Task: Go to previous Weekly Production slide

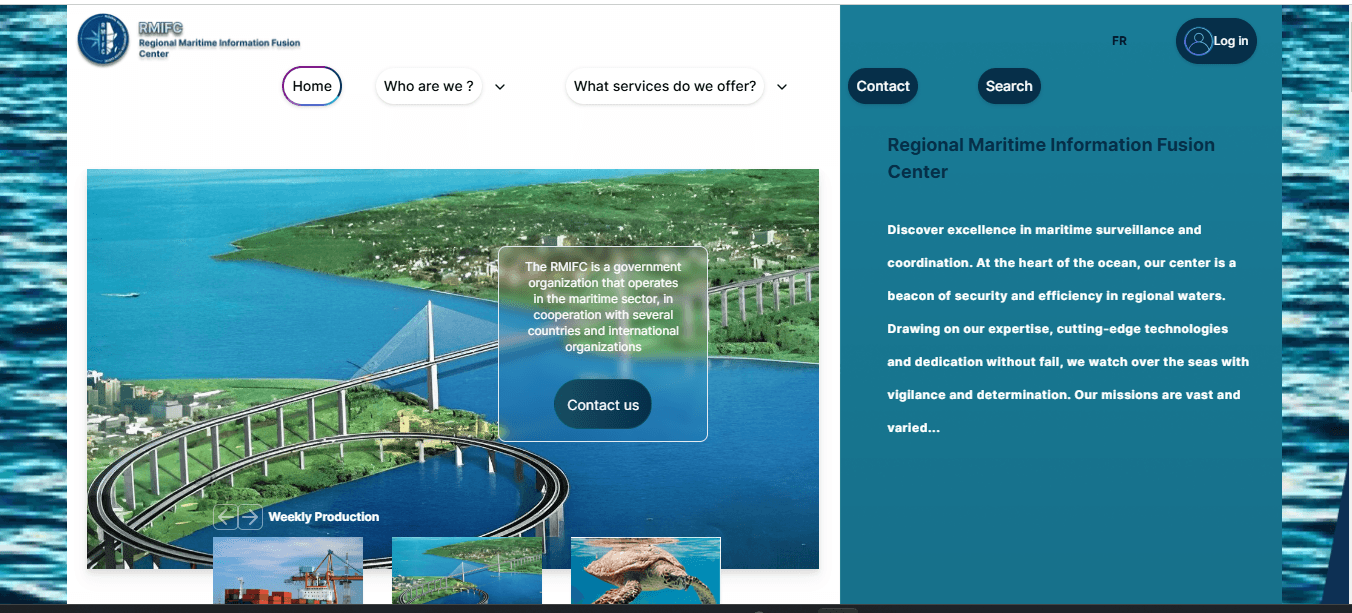Action: [x=226, y=517]
